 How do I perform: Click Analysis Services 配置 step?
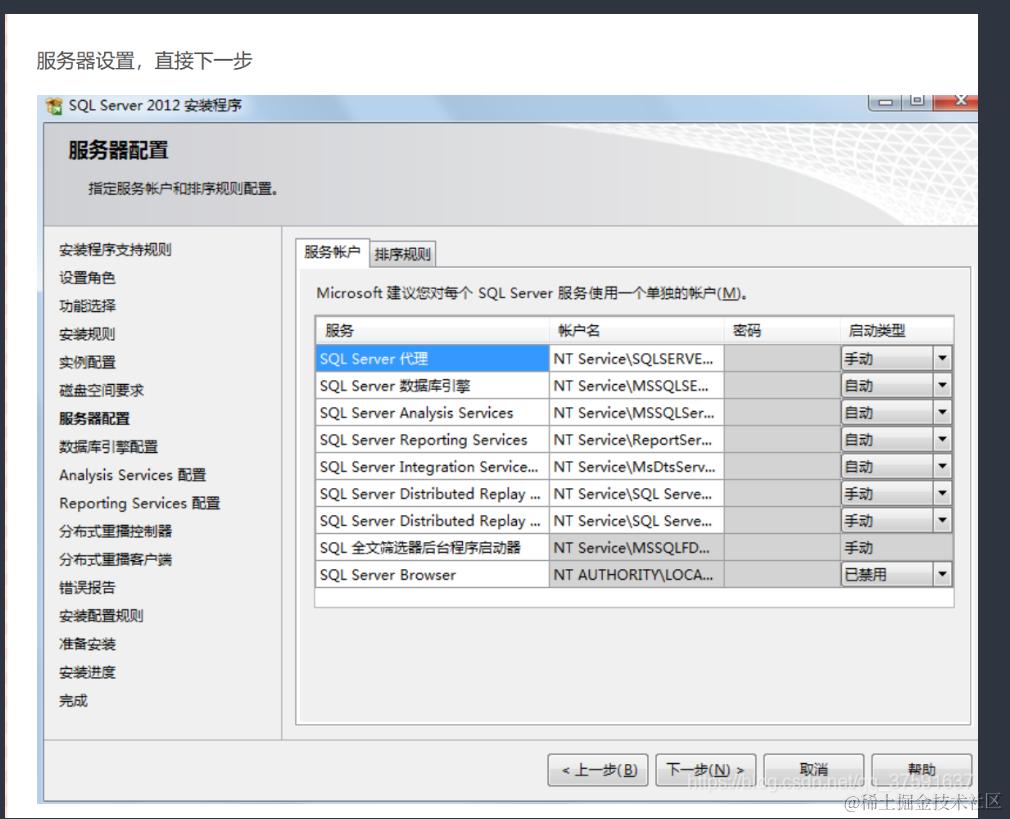133,475
